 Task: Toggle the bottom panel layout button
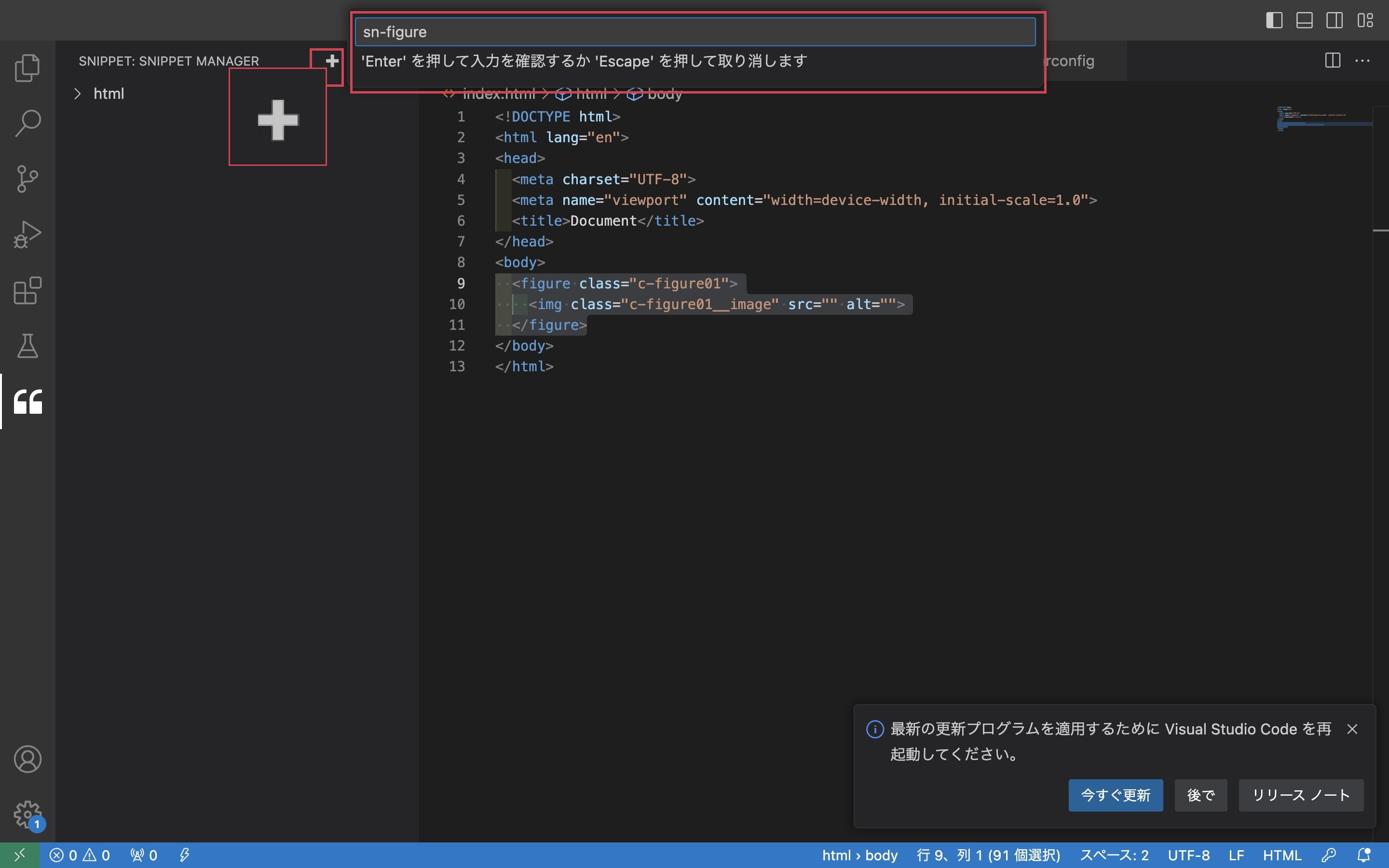[x=1304, y=20]
